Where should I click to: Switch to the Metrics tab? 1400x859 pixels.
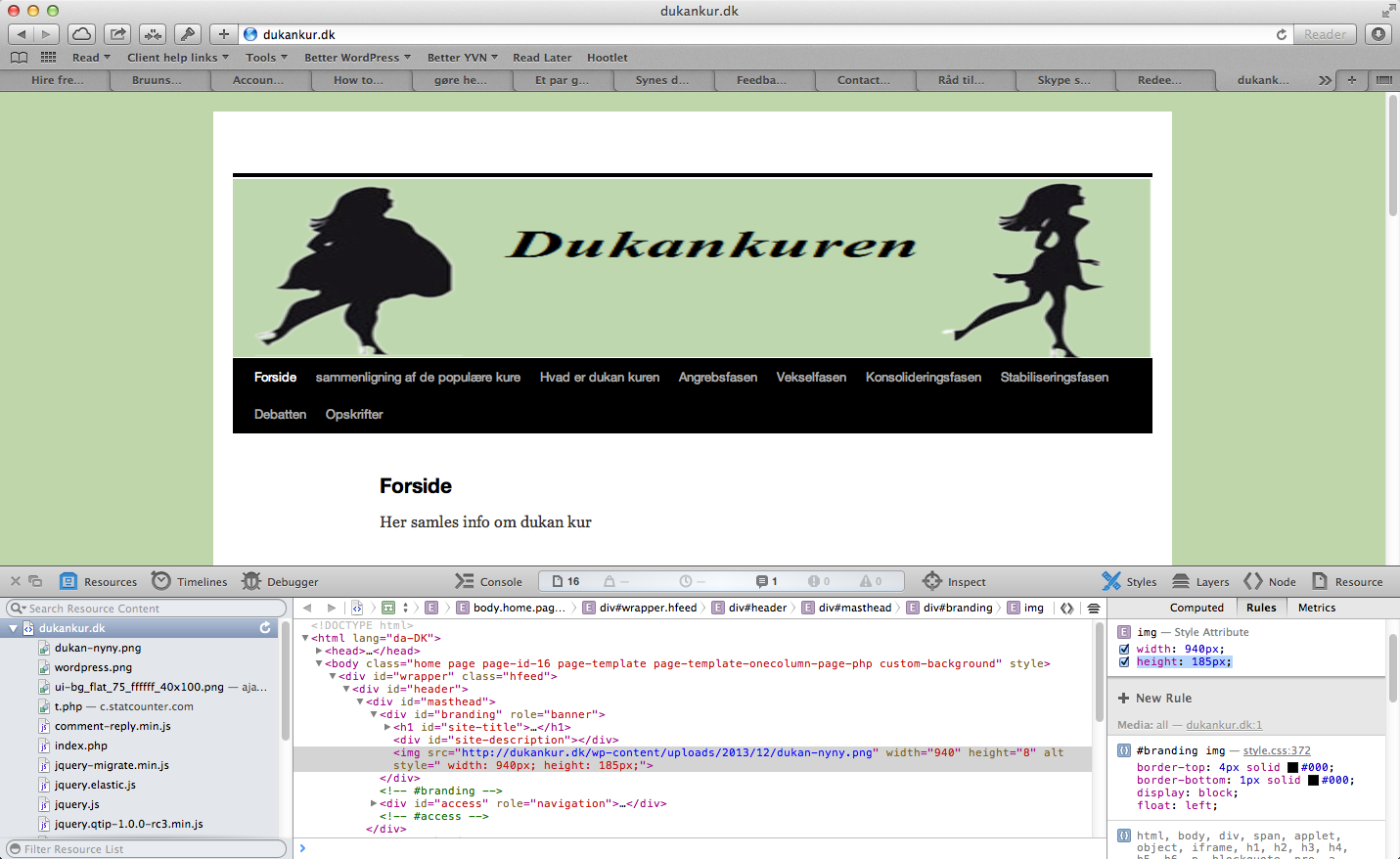(x=1316, y=608)
